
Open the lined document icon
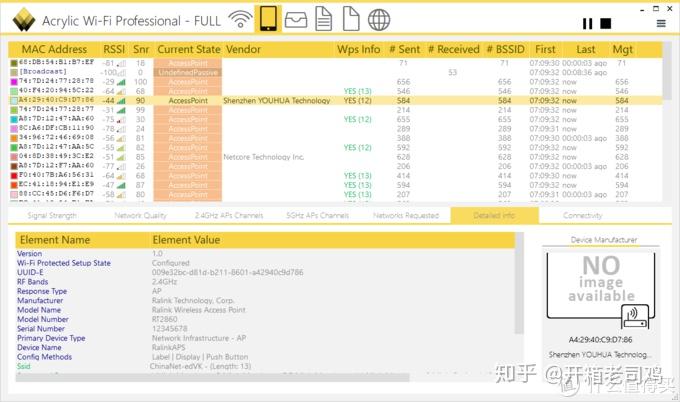pos(324,20)
